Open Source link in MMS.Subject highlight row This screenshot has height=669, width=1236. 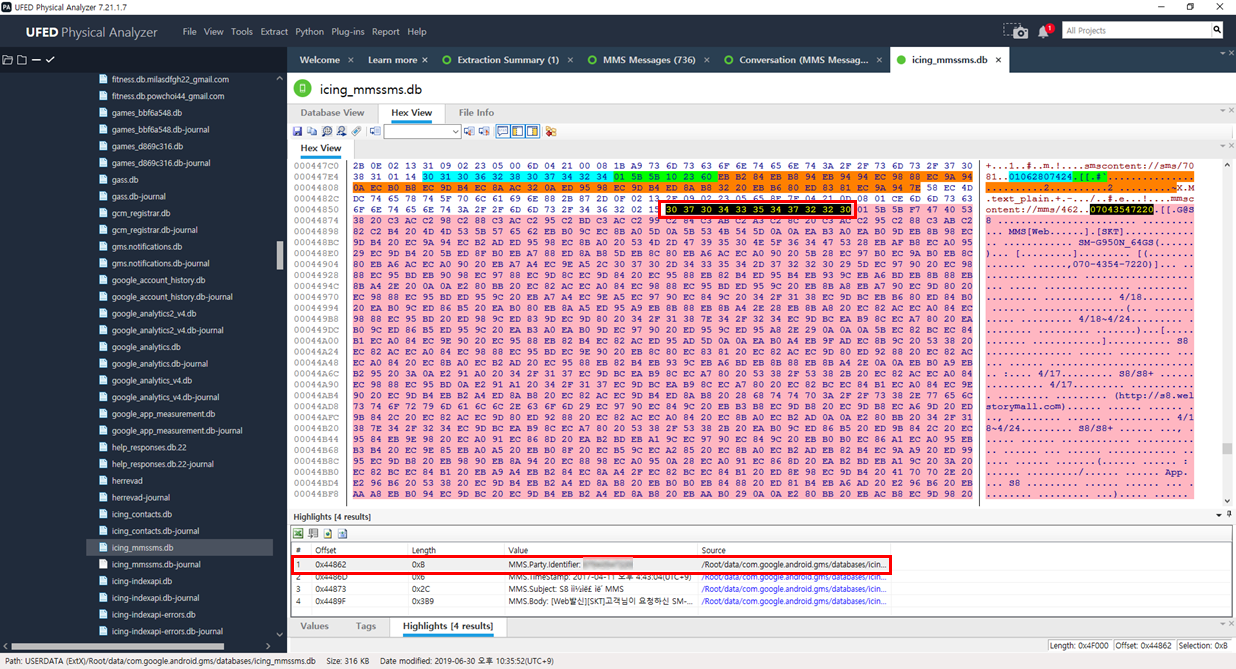click(794, 589)
